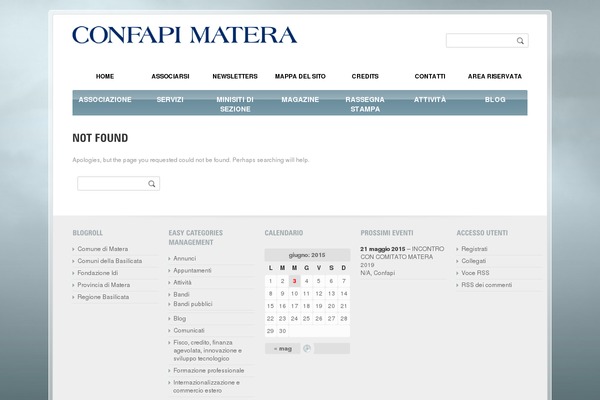
Task: Open Fisco, credito, finanza agevolata category
Action: click(207, 350)
